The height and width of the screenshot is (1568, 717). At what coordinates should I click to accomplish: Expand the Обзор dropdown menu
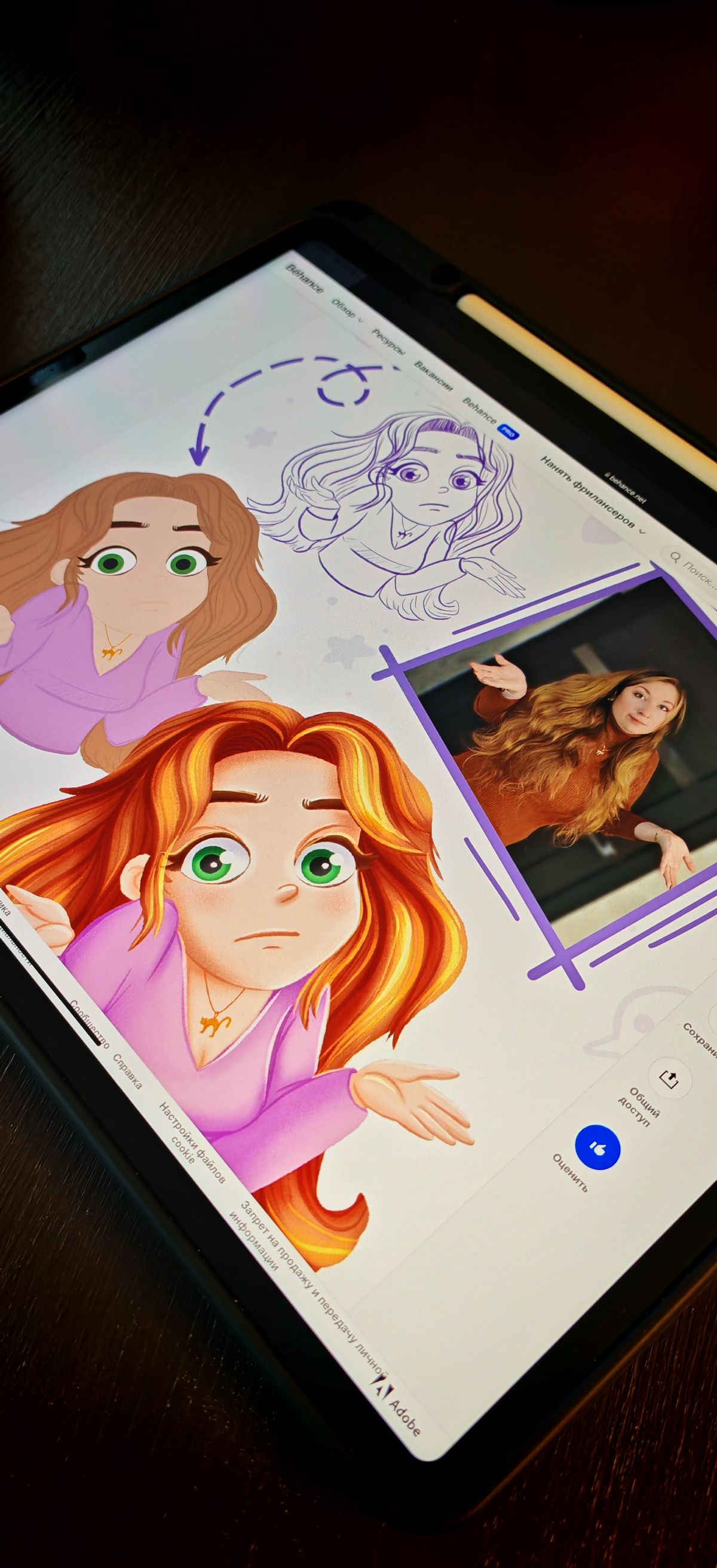point(347,310)
